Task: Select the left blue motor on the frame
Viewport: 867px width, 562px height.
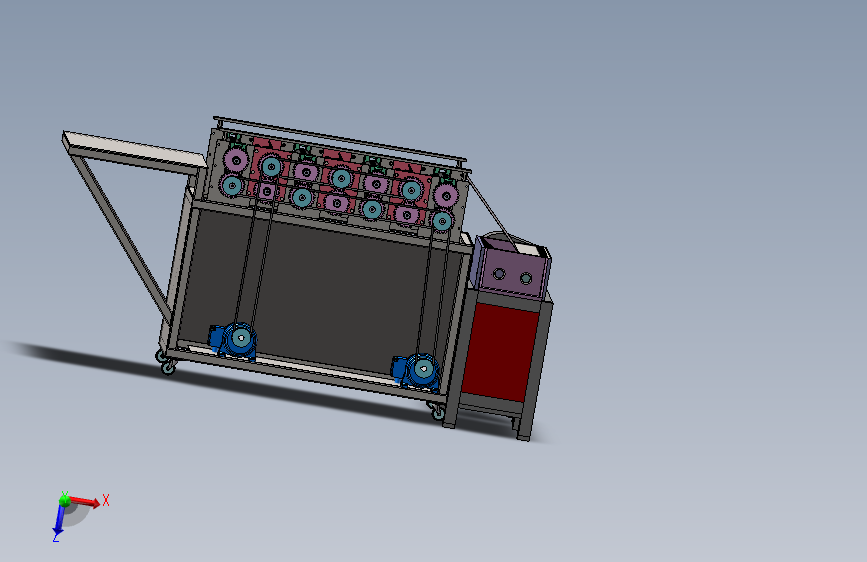Action: click(233, 340)
